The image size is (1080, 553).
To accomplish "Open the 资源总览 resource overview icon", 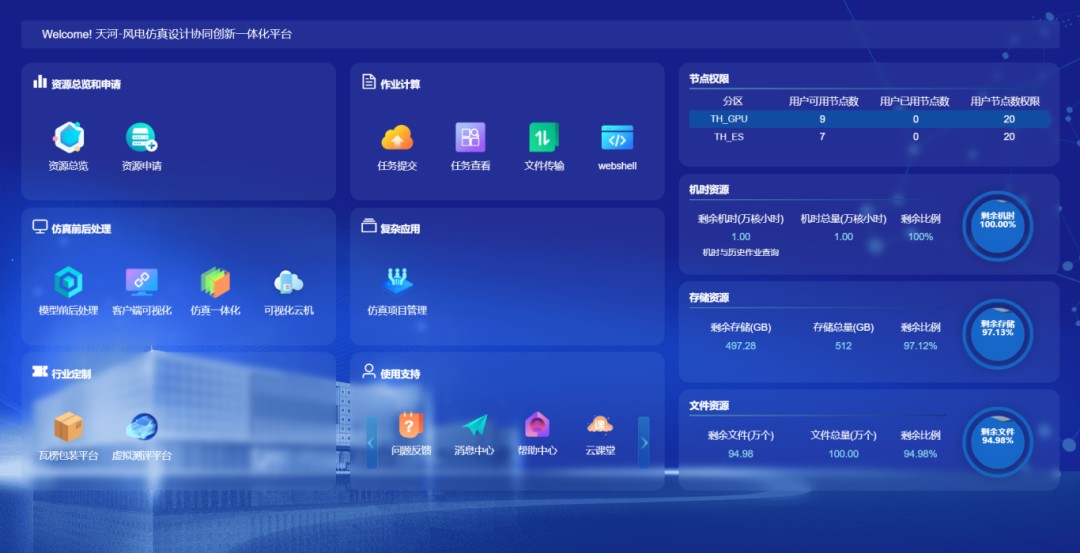I will click(68, 138).
